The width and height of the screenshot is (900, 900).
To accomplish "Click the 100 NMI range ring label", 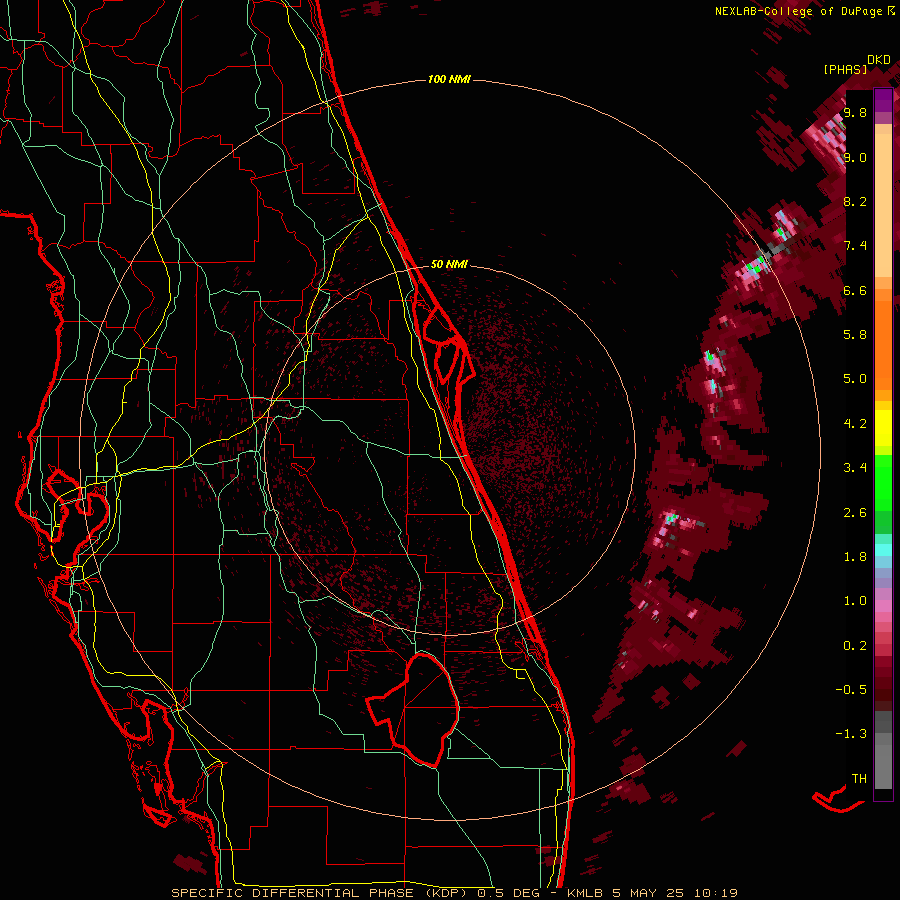I will tap(449, 79).
